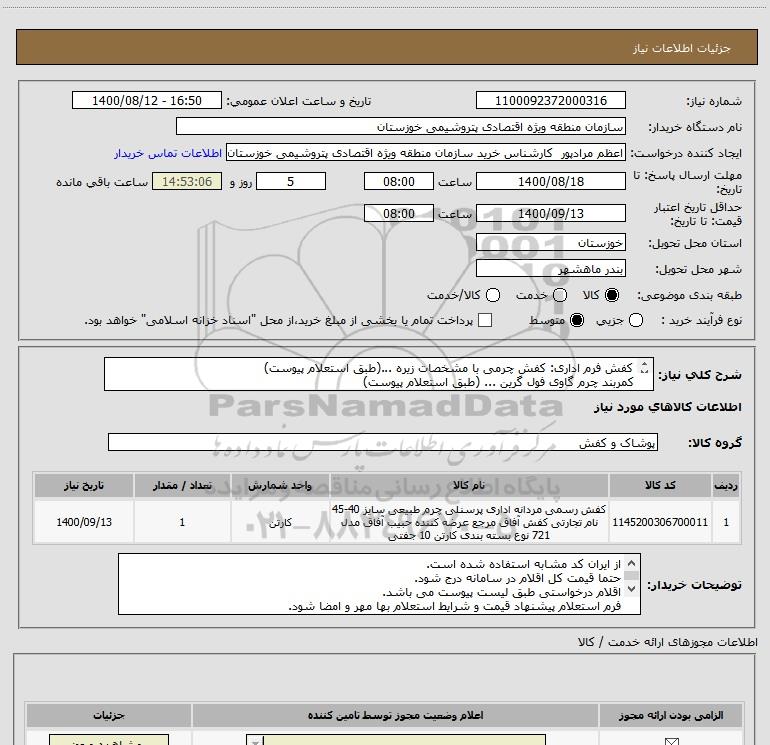Click the buyer notes scrollbar down arrow
The width and height of the screenshot is (770, 745).
[x=632, y=588]
